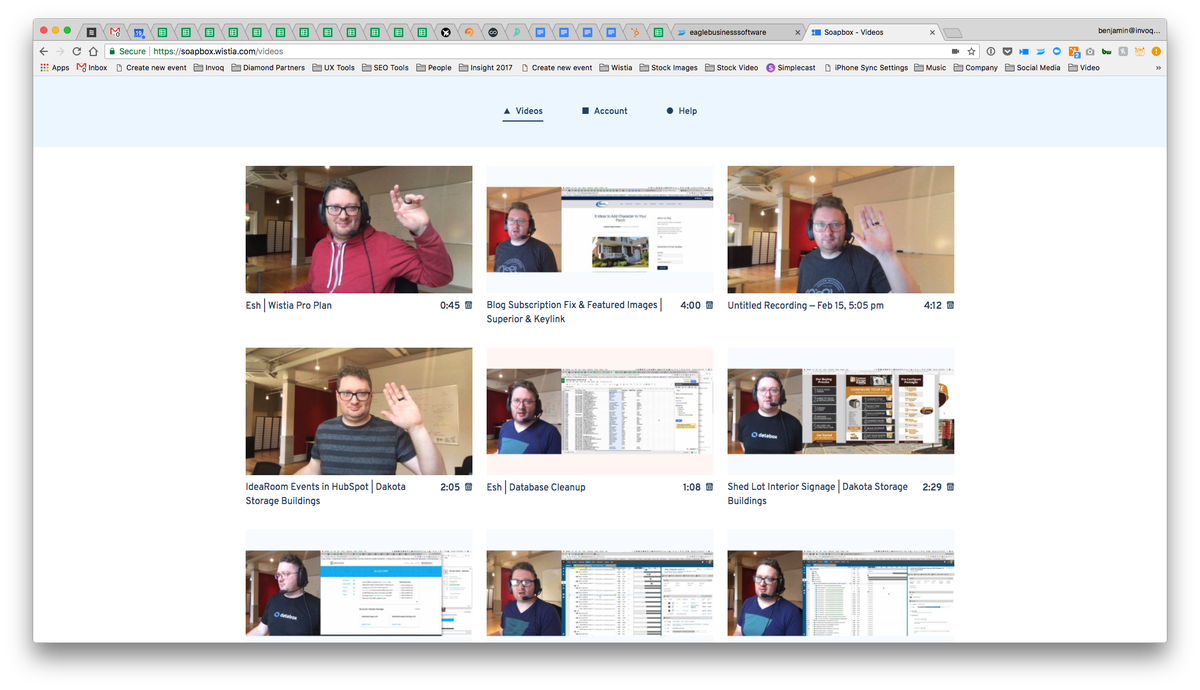This screenshot has width=1200, height=690.
Task: Click the browser home icon
Action: (x=93, y=51)
